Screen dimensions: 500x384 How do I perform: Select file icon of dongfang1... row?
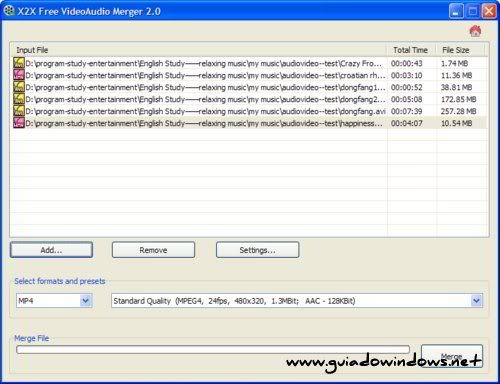pos(19,87)
